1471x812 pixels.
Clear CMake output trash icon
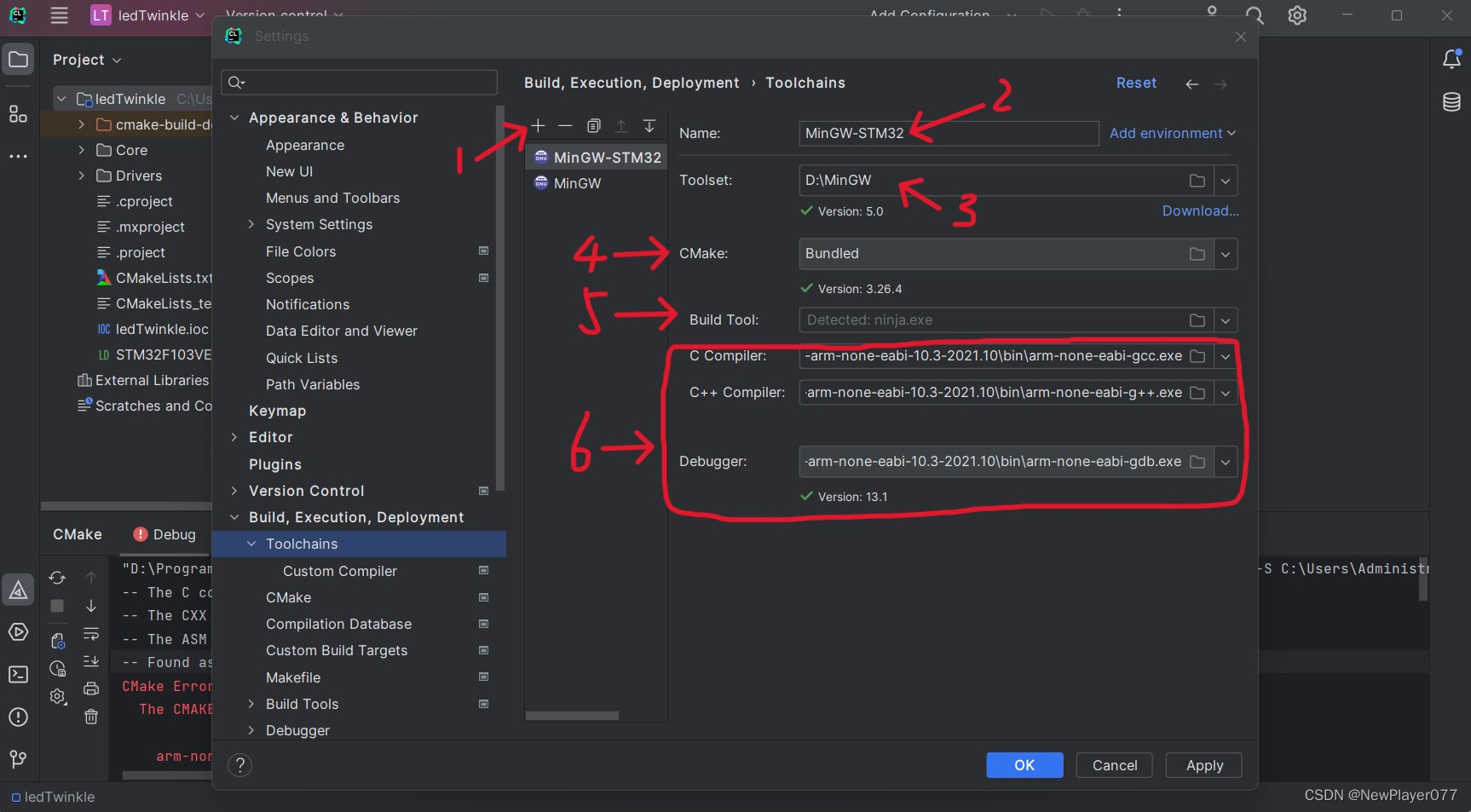click(x=91, y=717)
